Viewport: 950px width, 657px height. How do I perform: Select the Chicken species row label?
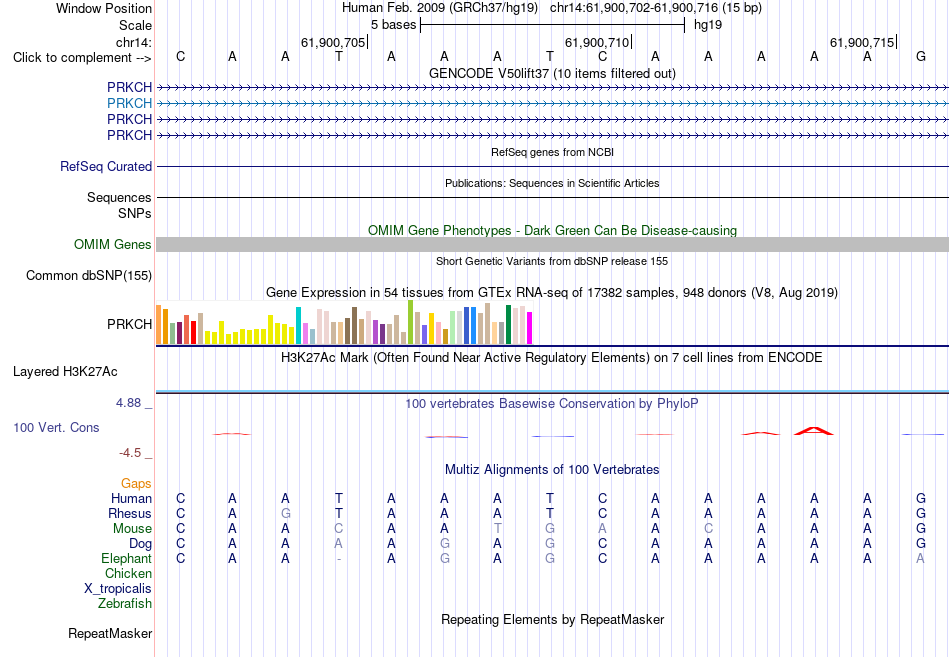[128, 573]
